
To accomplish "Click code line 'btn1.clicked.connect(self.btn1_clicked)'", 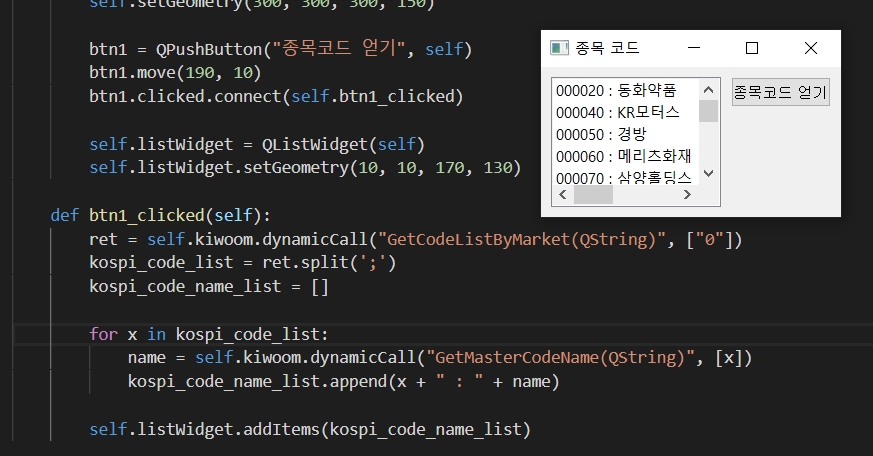I will coord(276,96).
